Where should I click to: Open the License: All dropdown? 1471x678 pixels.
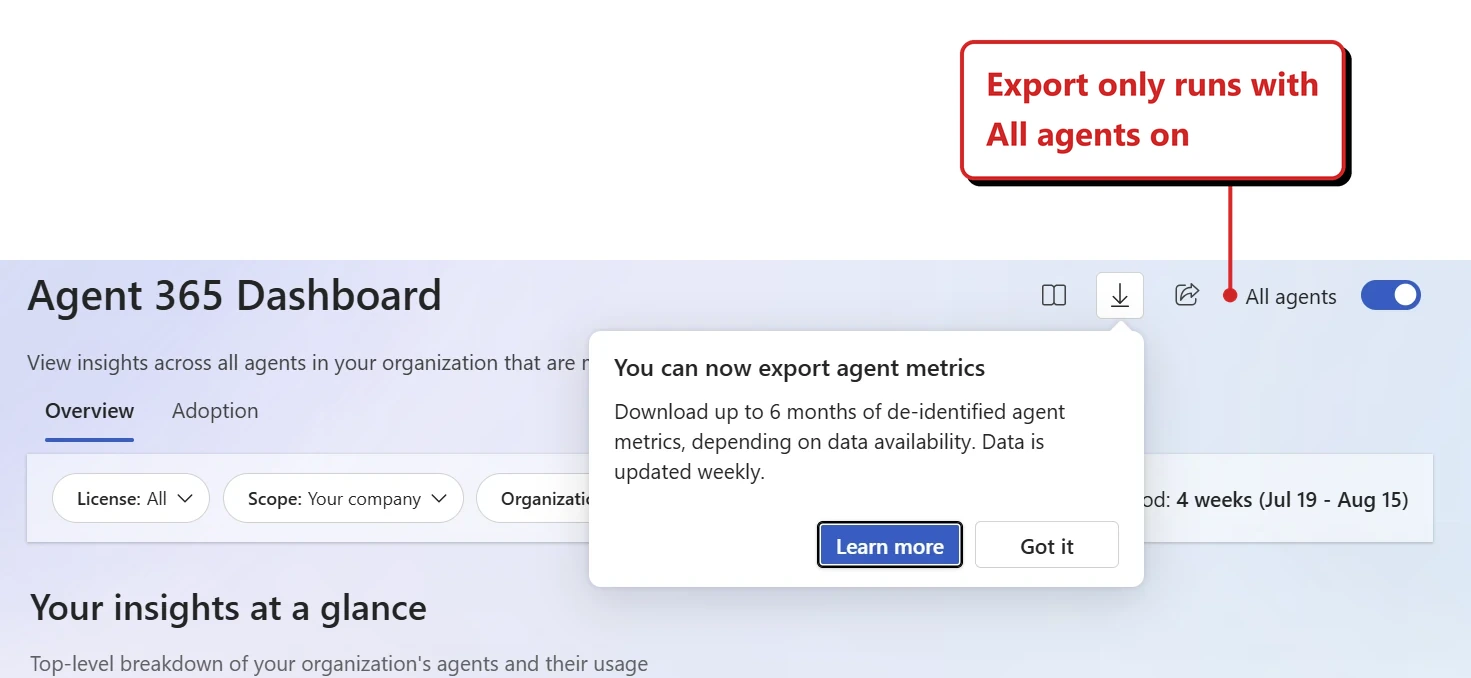(x=130, y=498)
